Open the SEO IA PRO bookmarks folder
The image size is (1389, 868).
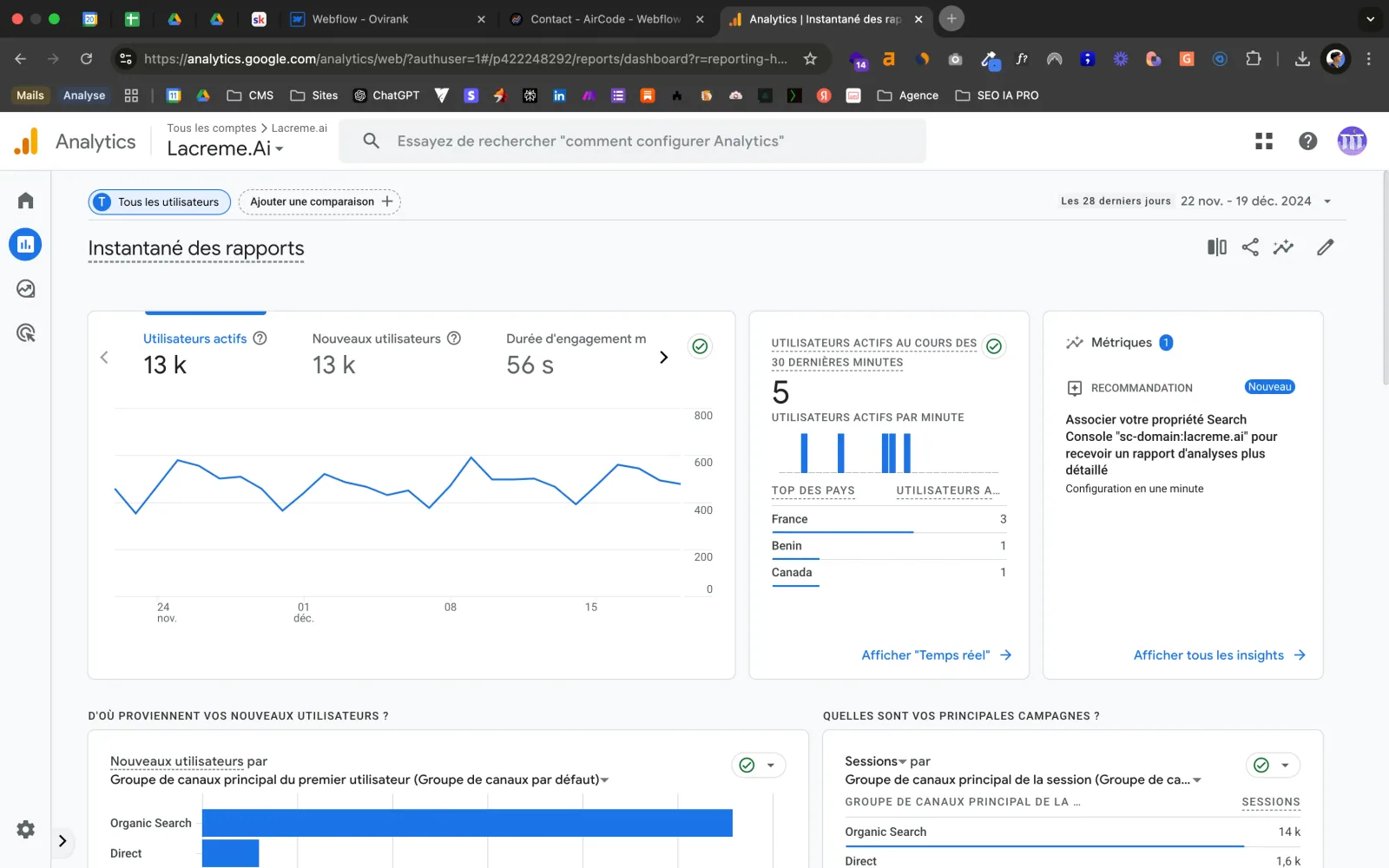tap(997, 95)
